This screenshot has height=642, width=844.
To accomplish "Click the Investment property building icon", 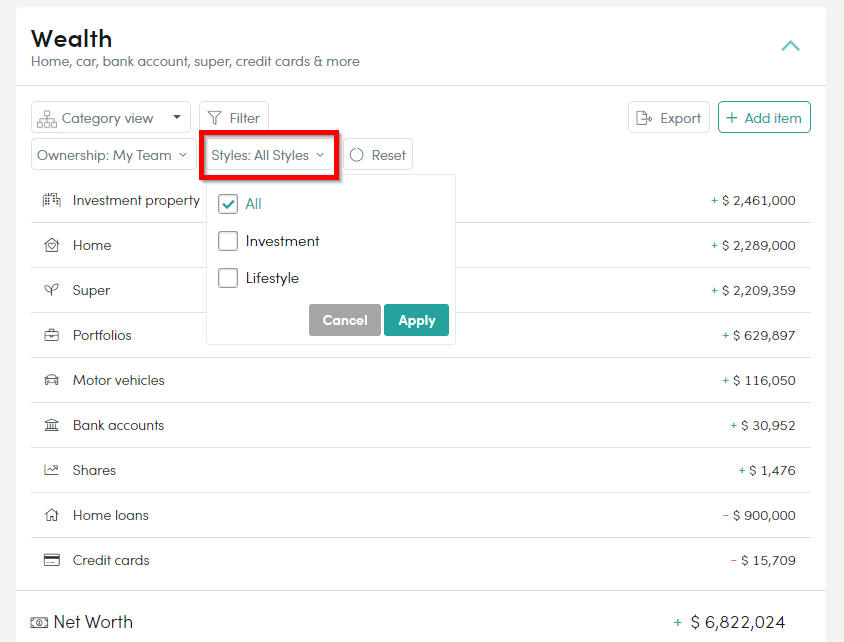I will point(52,200).
